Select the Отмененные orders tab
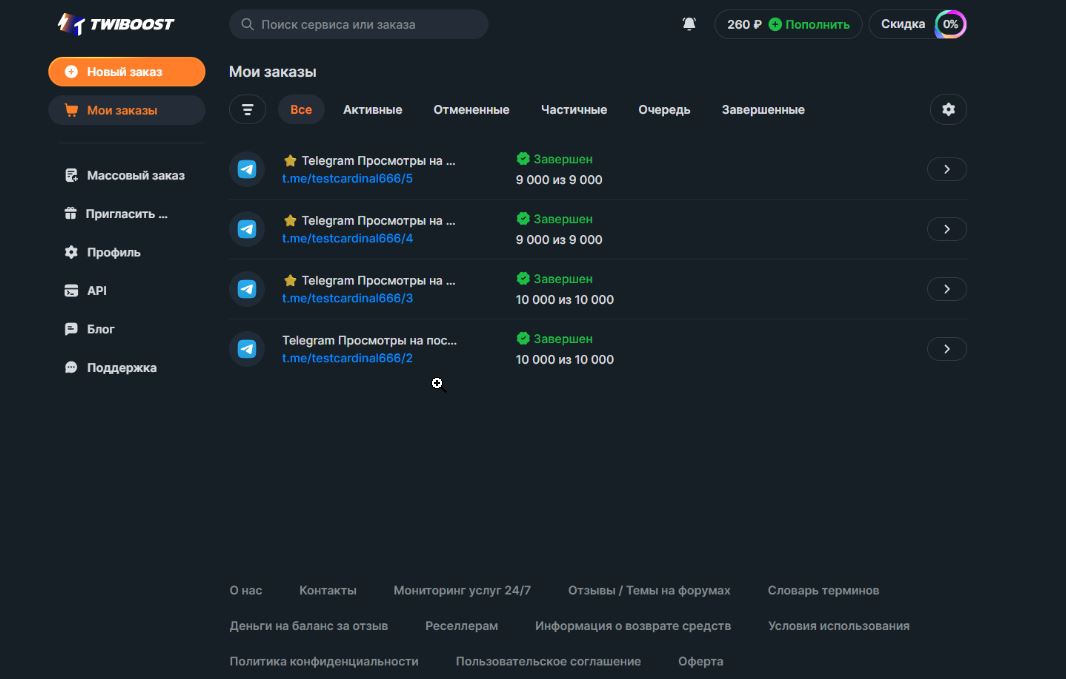1066x679 pixels. click(471, 110)
